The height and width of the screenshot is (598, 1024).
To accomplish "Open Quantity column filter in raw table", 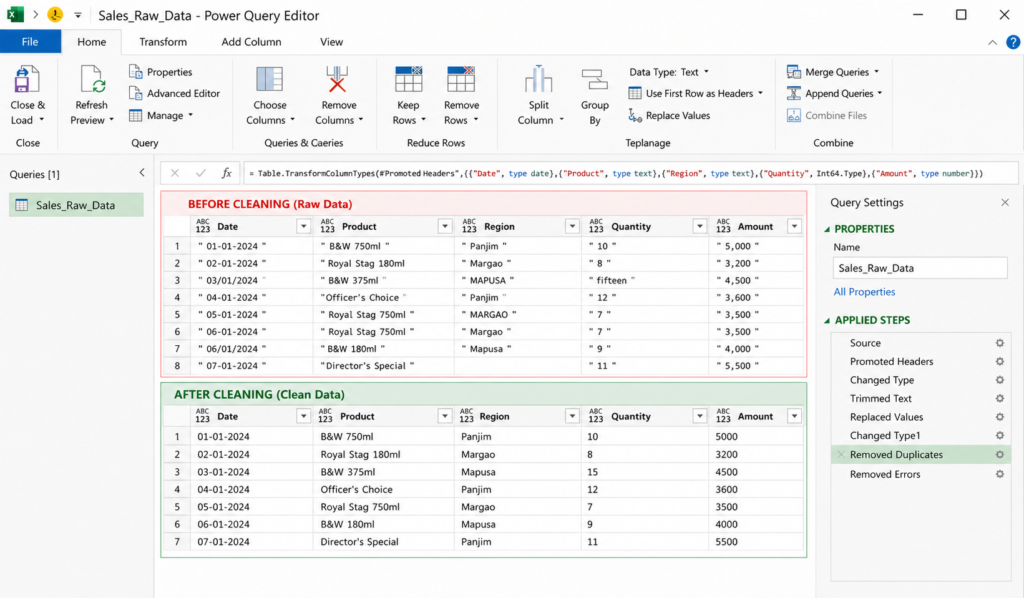I will [699, 227].
